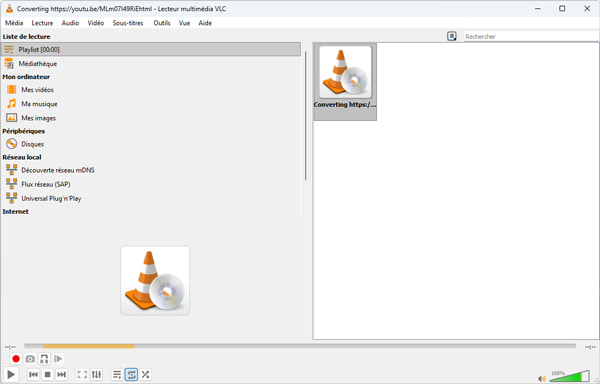Open the Lecture menu

pos(42,23)
